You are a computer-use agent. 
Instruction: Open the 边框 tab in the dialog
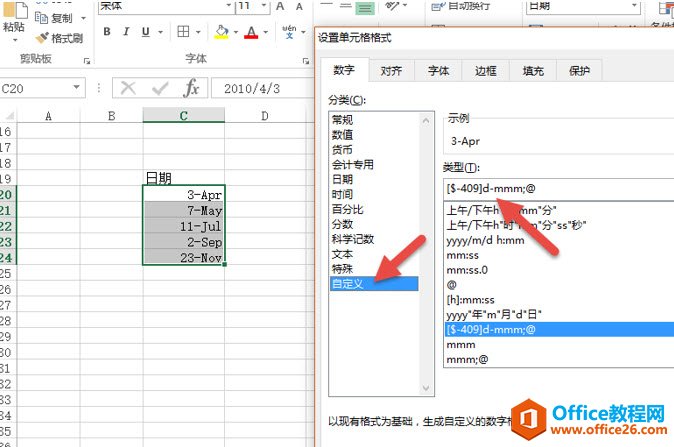(x=485, y=71)
